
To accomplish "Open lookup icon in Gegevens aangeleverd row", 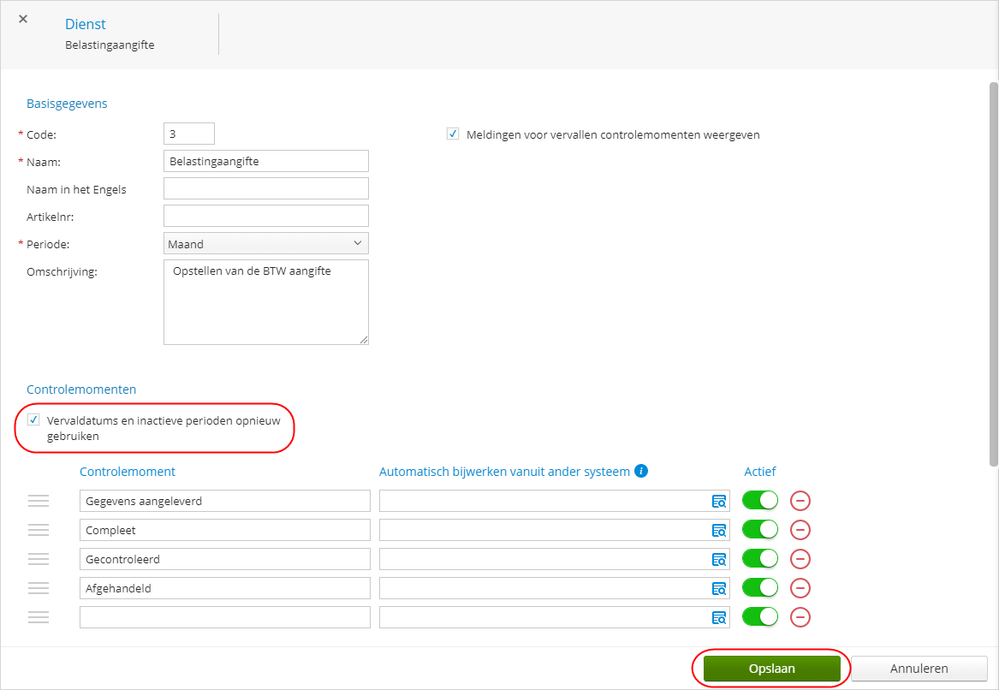I will tap(719, 501).
